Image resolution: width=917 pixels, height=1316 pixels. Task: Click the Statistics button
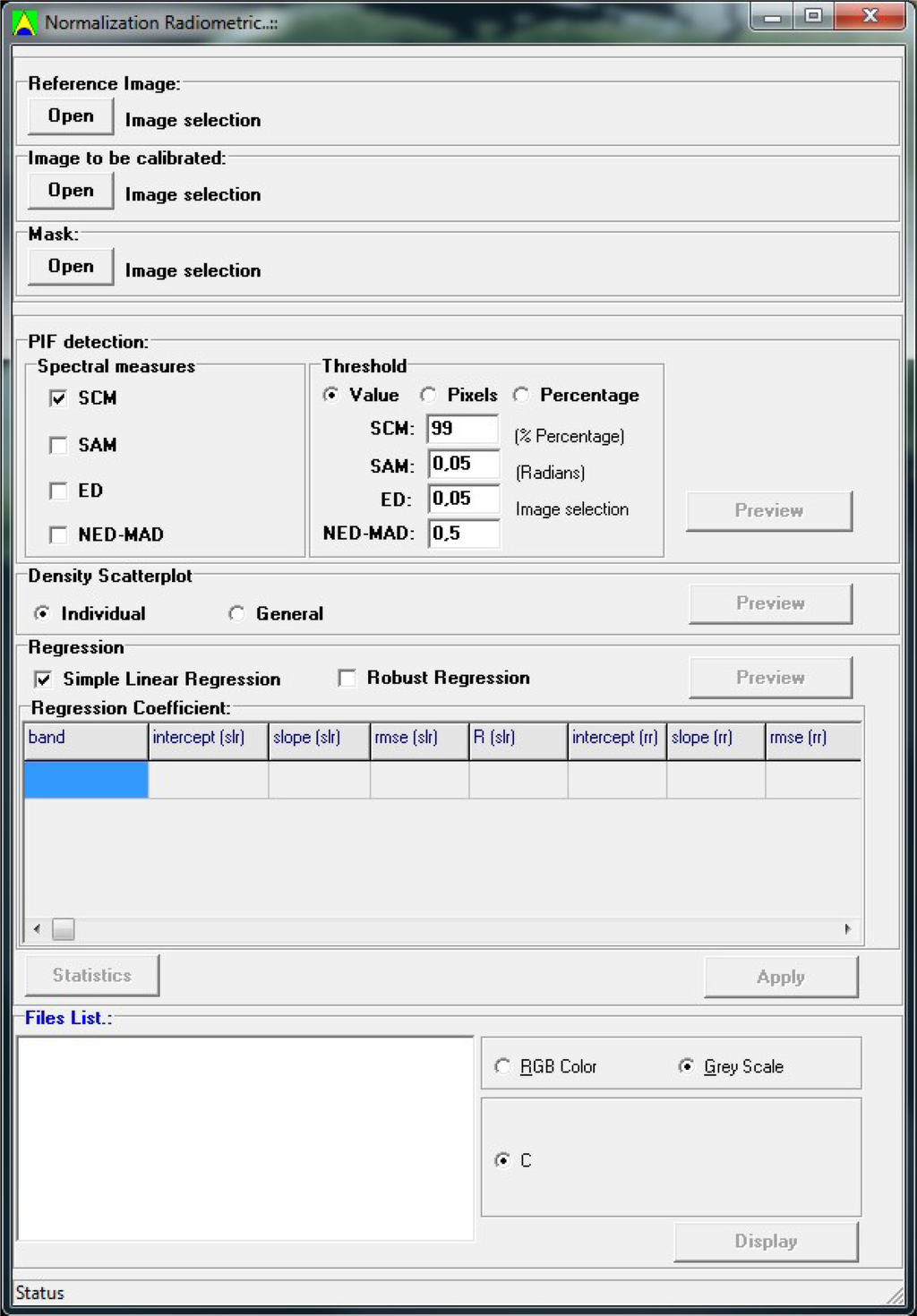coord(92,976)
